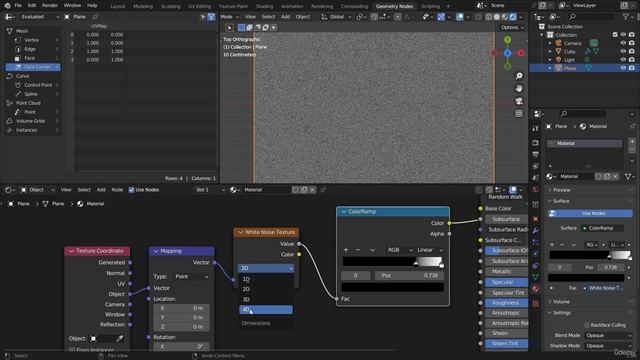Open the Modifiers wrench tab icon
Screen dimensions: 640x360
coord(536,231)
